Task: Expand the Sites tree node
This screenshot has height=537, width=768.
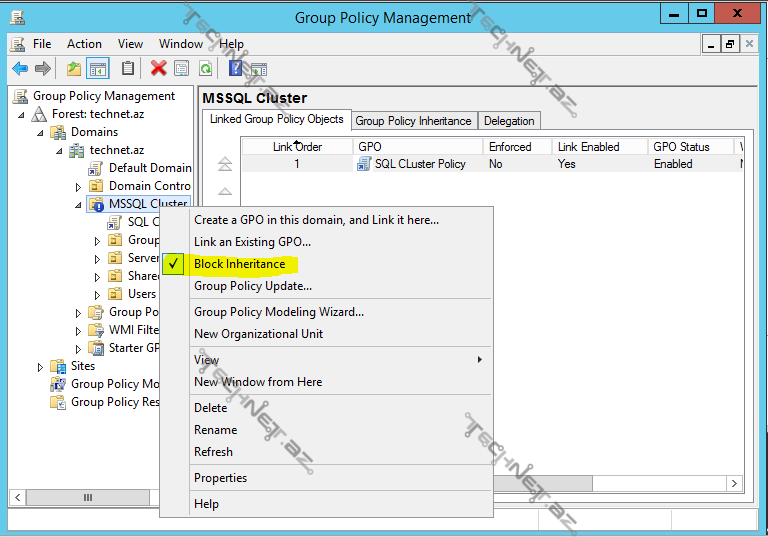Action: (x=41, y=367)
